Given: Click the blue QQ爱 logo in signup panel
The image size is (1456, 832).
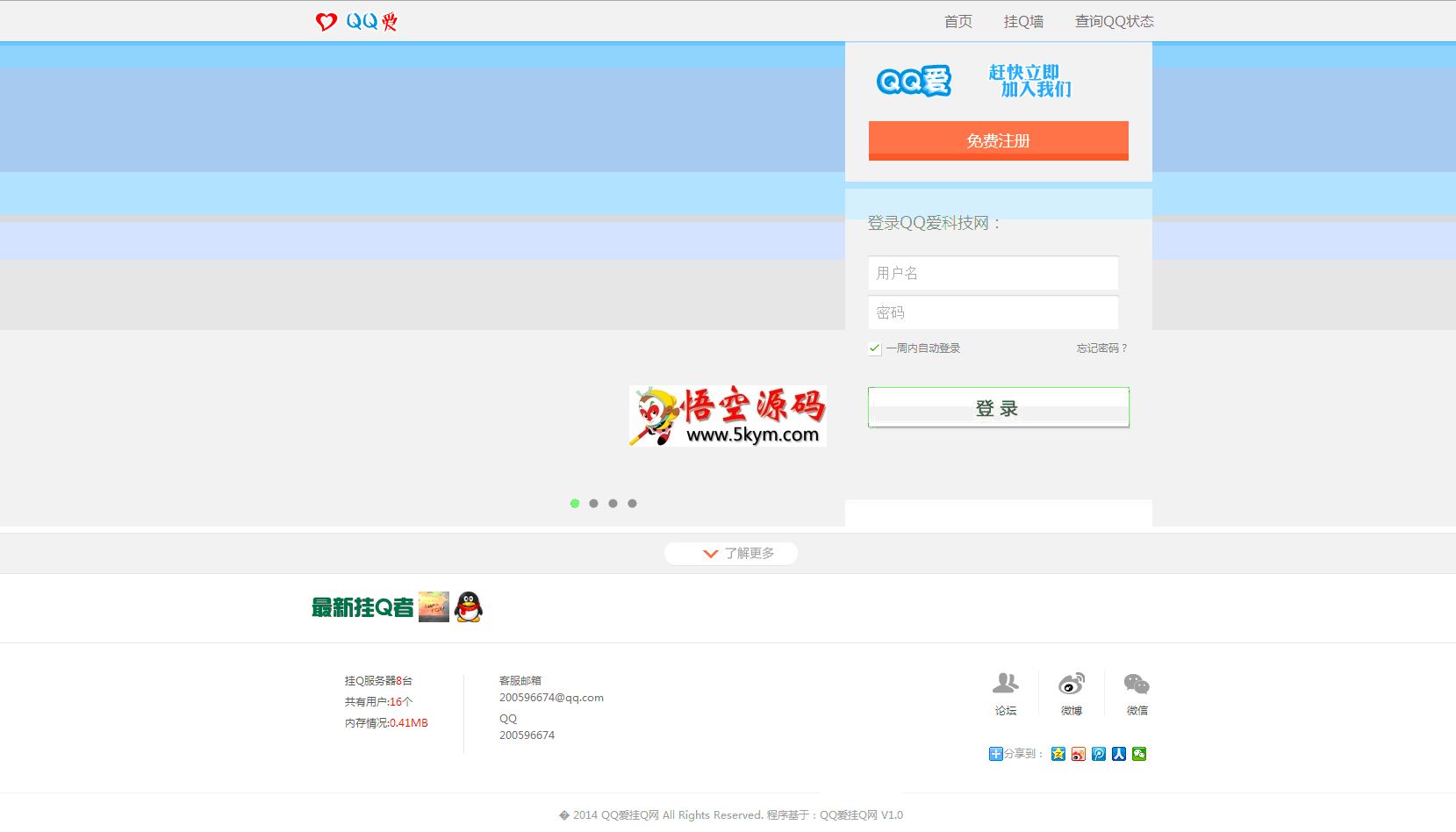Looking at the screenshot, I should 914,81.
